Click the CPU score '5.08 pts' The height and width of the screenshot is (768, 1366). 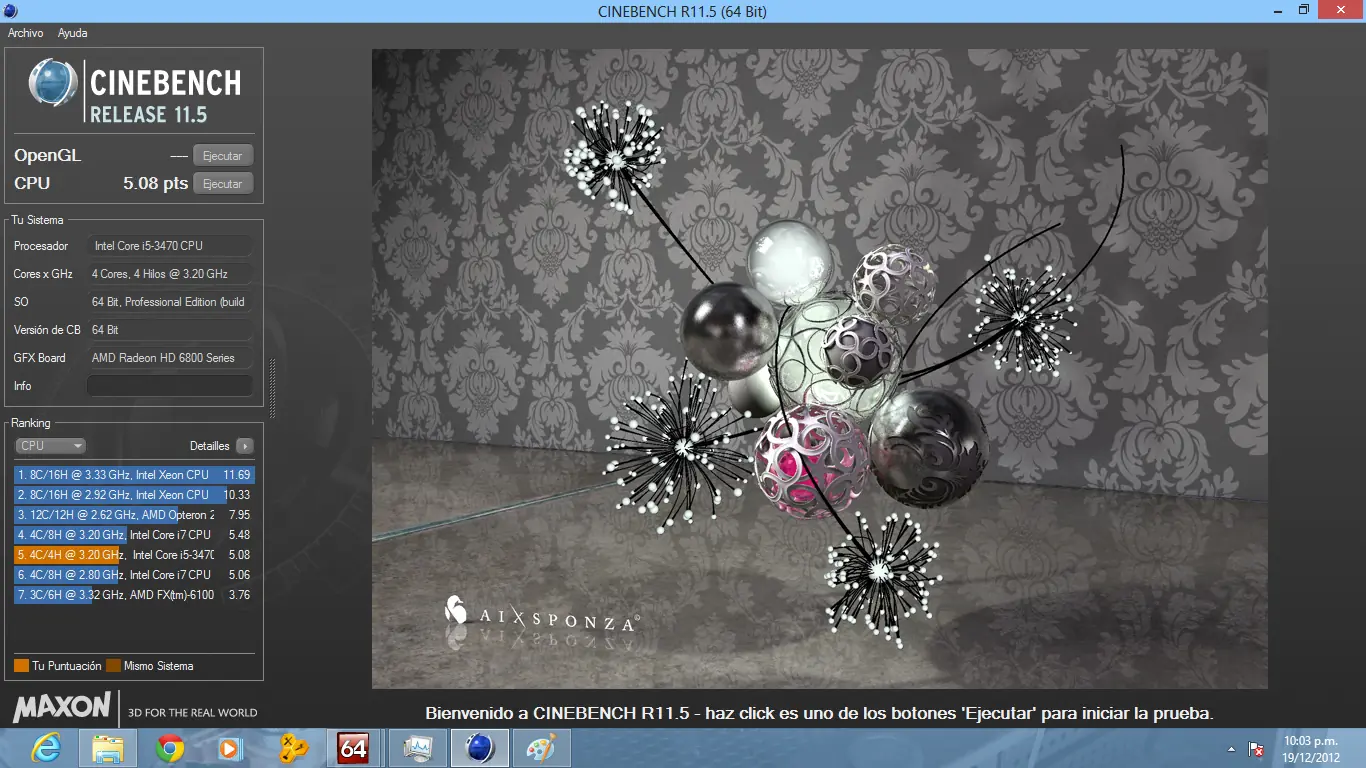click(x=155, y=184)
